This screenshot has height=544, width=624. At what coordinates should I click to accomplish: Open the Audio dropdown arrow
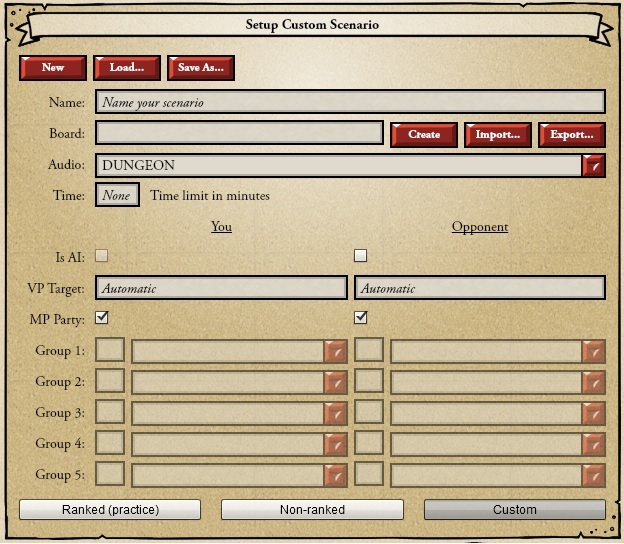(594, 166)
